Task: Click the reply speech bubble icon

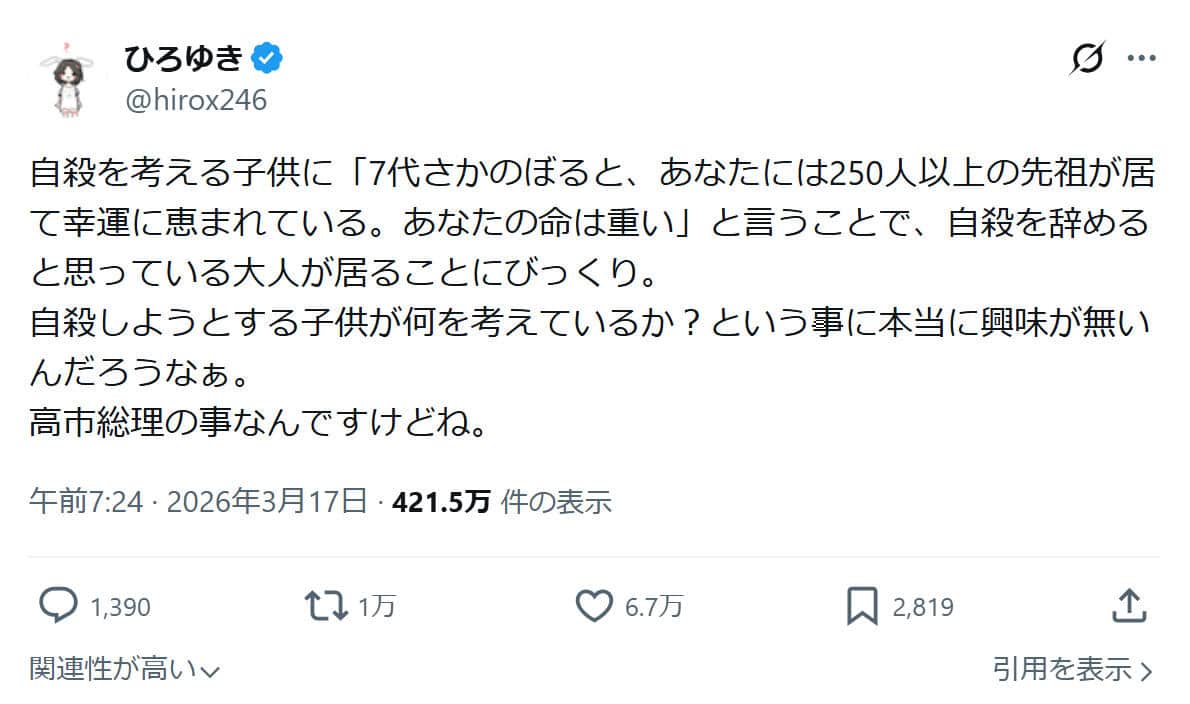Action: point(58,606)
